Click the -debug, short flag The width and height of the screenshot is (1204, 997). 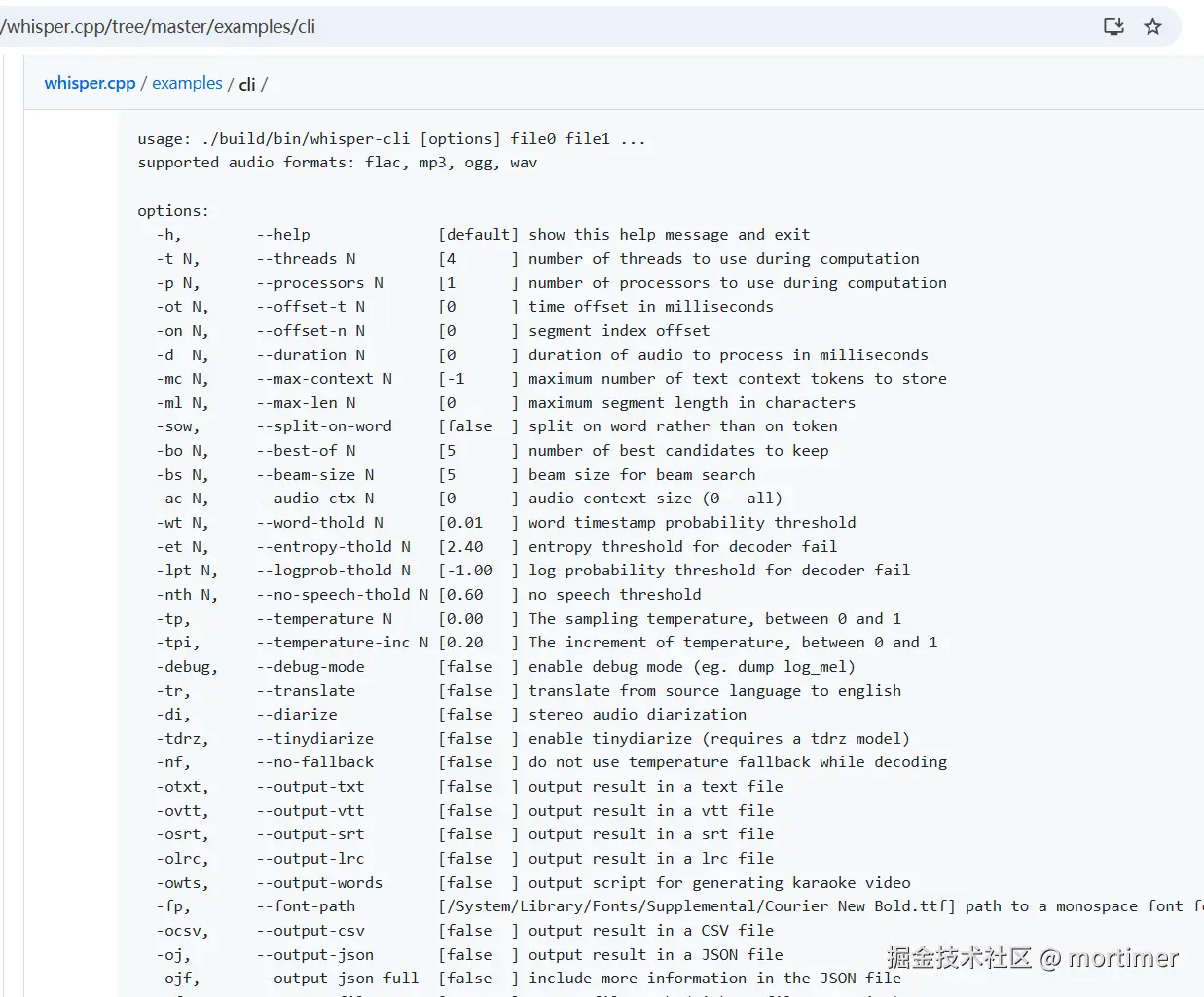[x=187, y=666]
